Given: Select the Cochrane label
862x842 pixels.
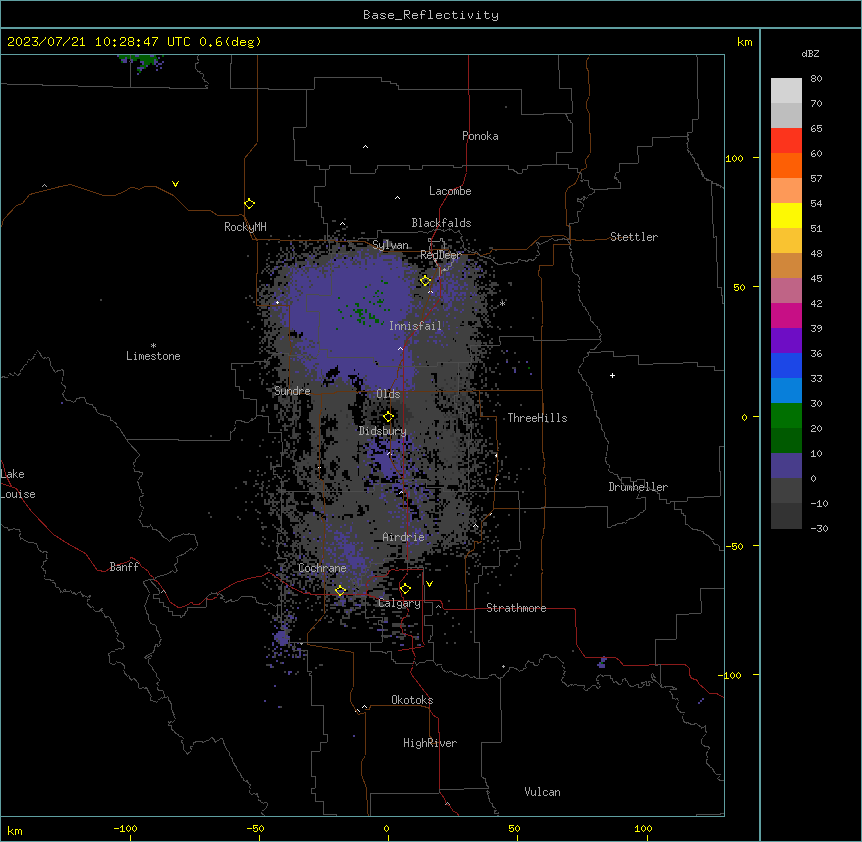Looking at the screenshot, I should pos(322,568).
